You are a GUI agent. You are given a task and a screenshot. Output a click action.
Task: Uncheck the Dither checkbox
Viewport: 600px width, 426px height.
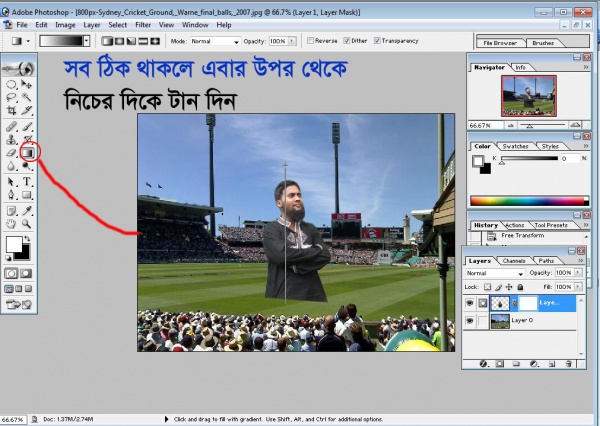346,41
